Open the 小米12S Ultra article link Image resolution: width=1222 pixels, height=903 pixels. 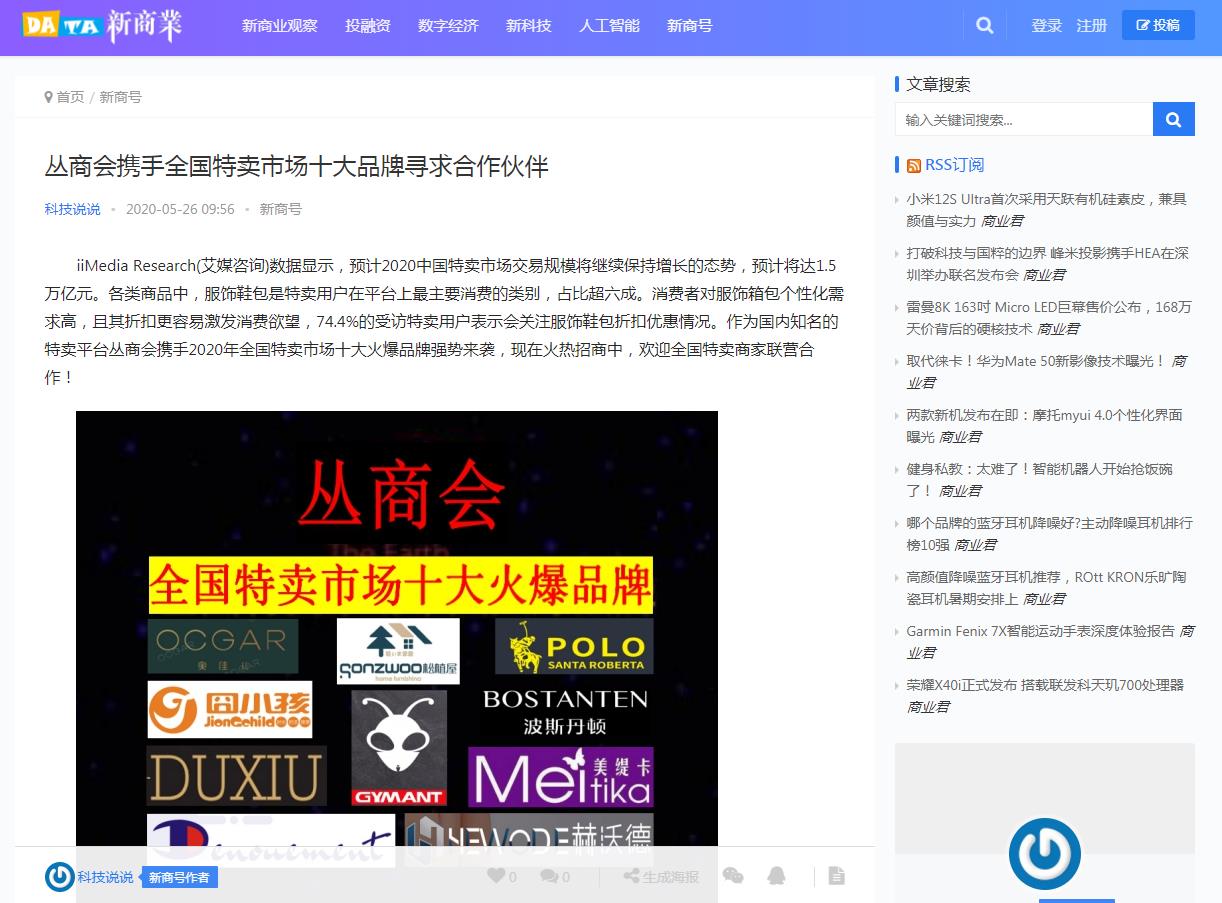[x=1047, y=210]
